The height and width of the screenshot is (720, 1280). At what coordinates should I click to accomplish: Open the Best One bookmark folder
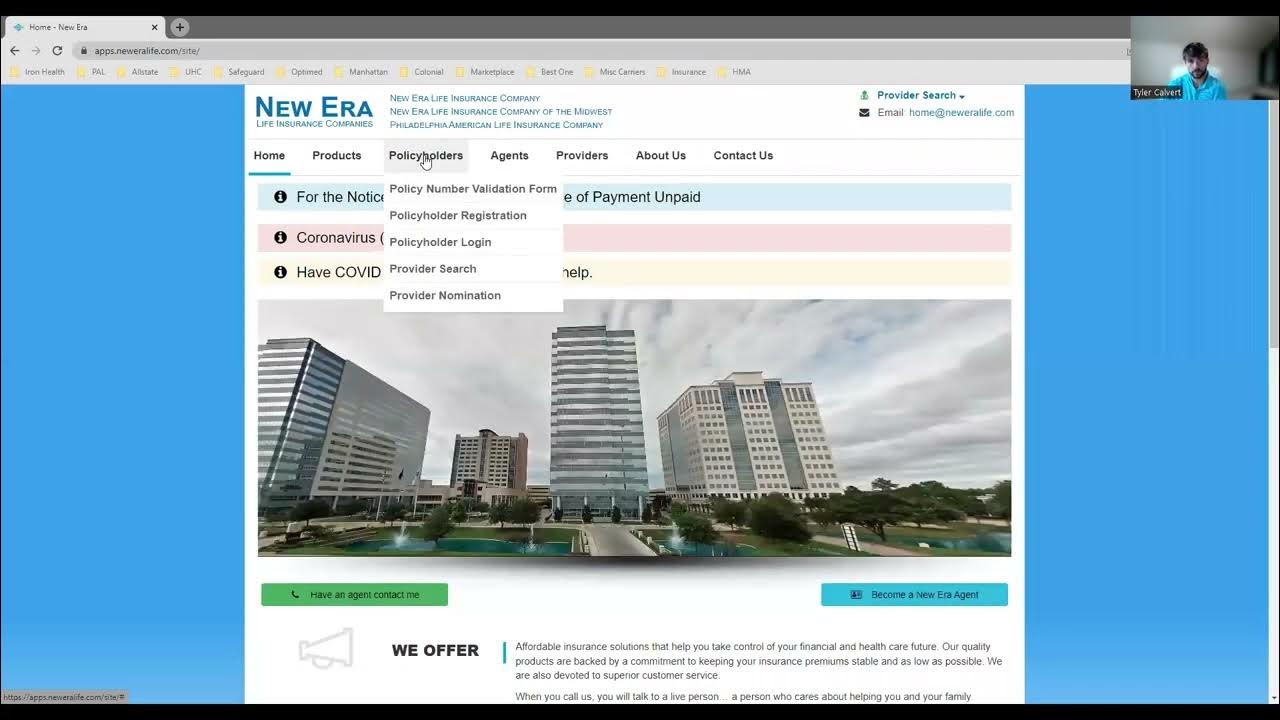click(x=550, y=72)
